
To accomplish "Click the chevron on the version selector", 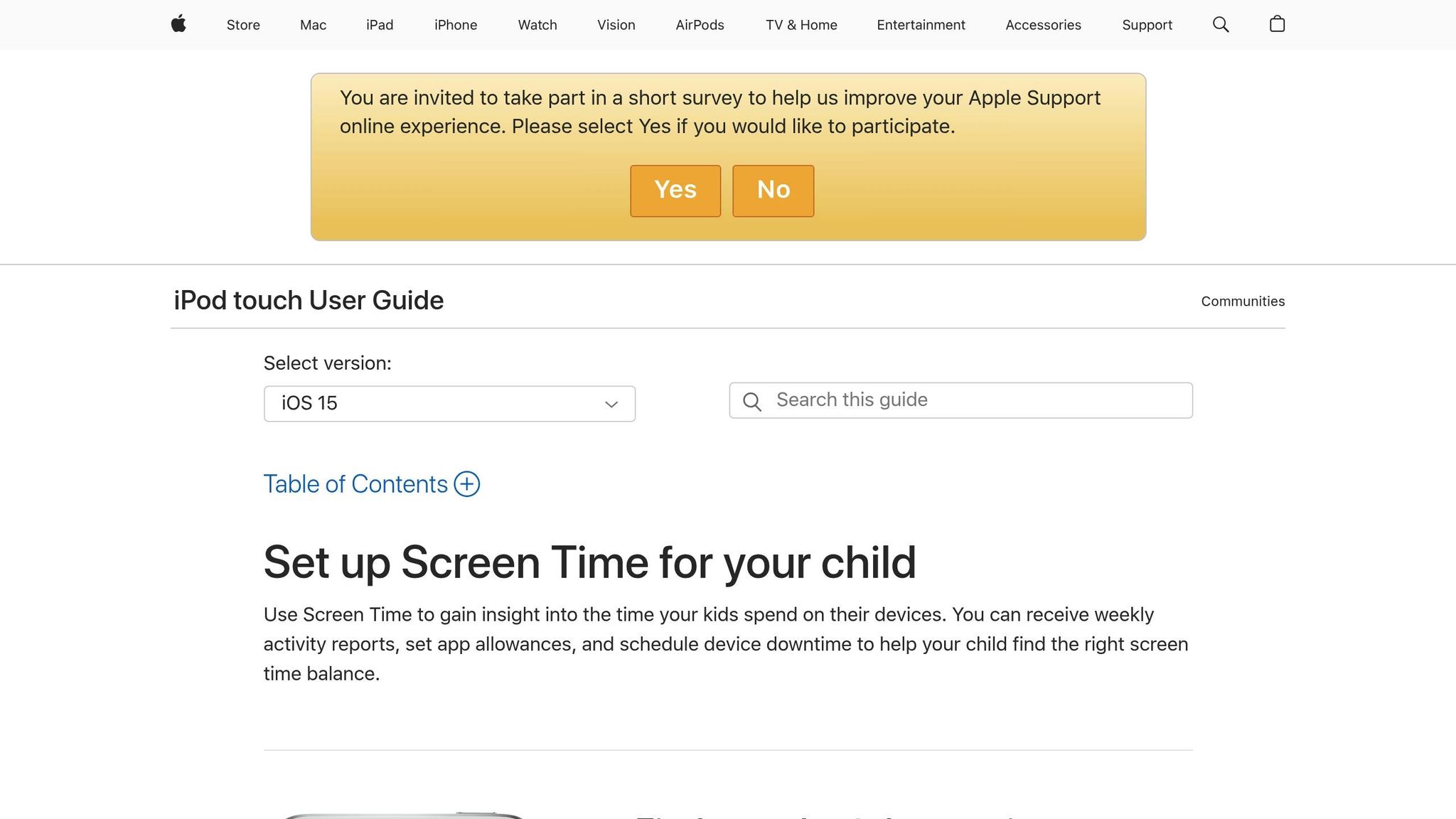I will coord(611,404).
